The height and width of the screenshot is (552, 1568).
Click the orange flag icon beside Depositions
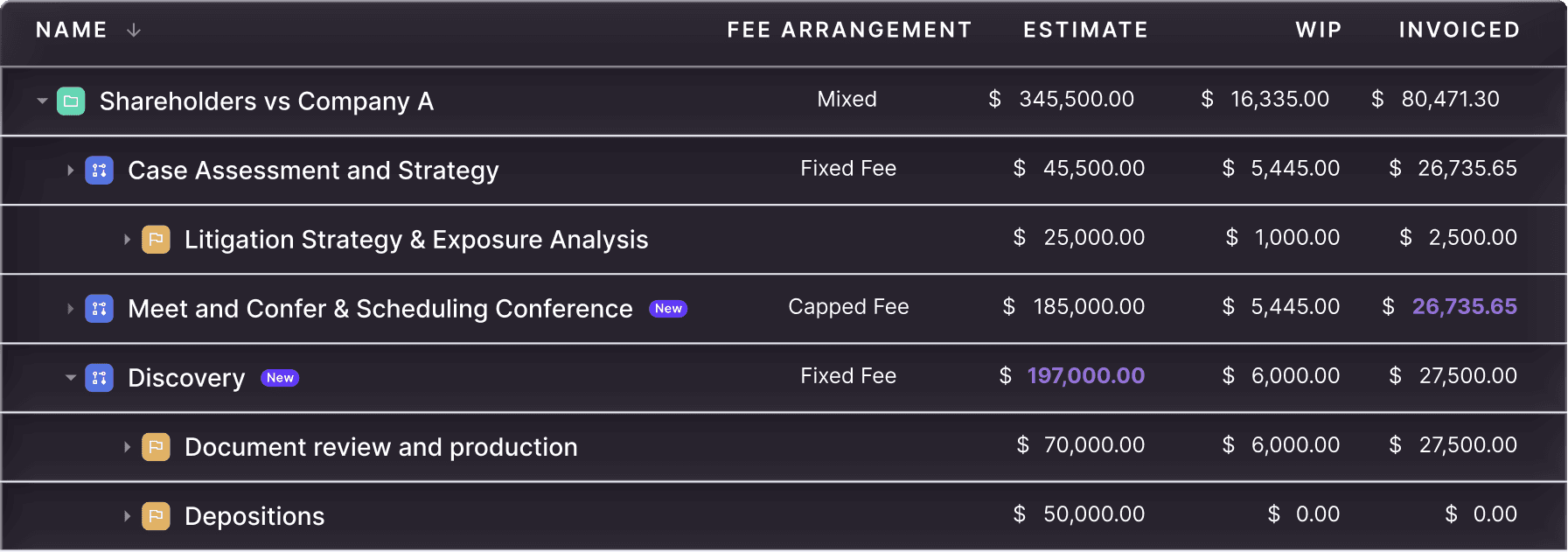pos(156,516)
